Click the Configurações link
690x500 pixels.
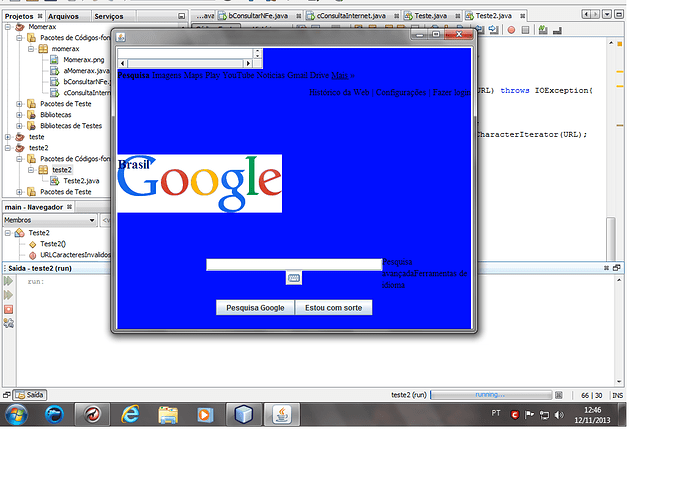click(401, 92)
